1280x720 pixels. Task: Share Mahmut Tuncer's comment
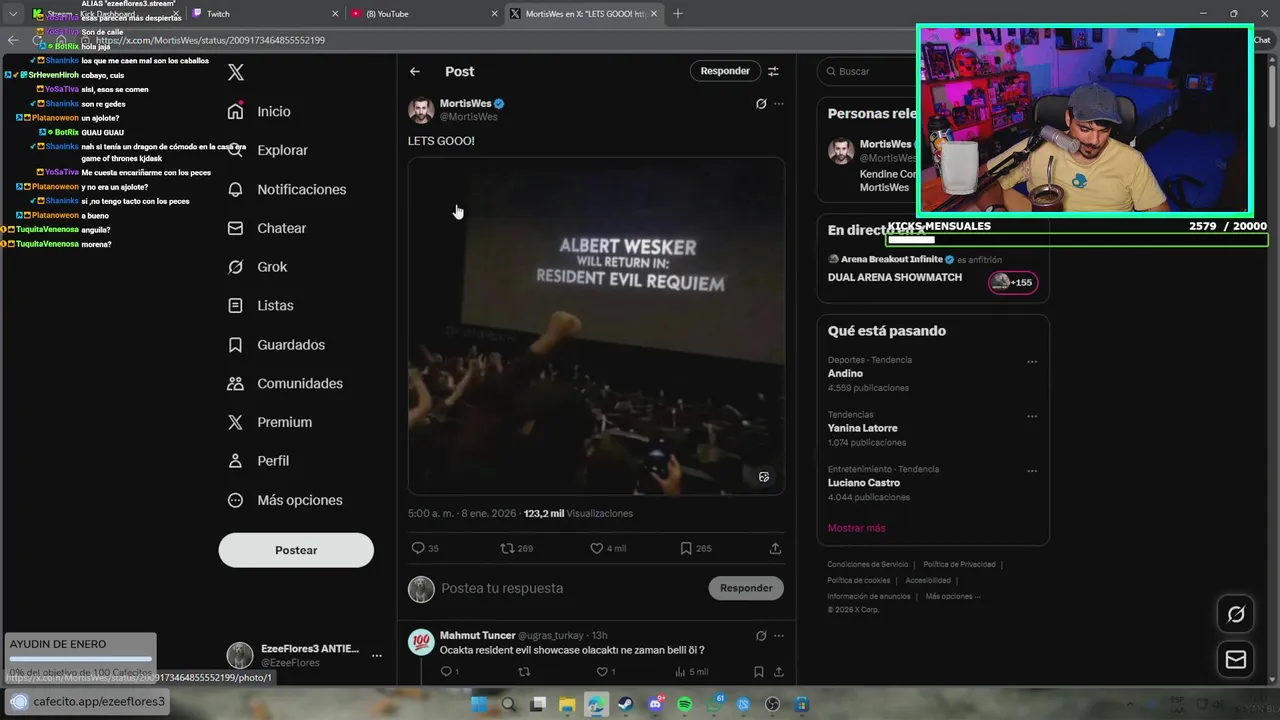[778, 672]
